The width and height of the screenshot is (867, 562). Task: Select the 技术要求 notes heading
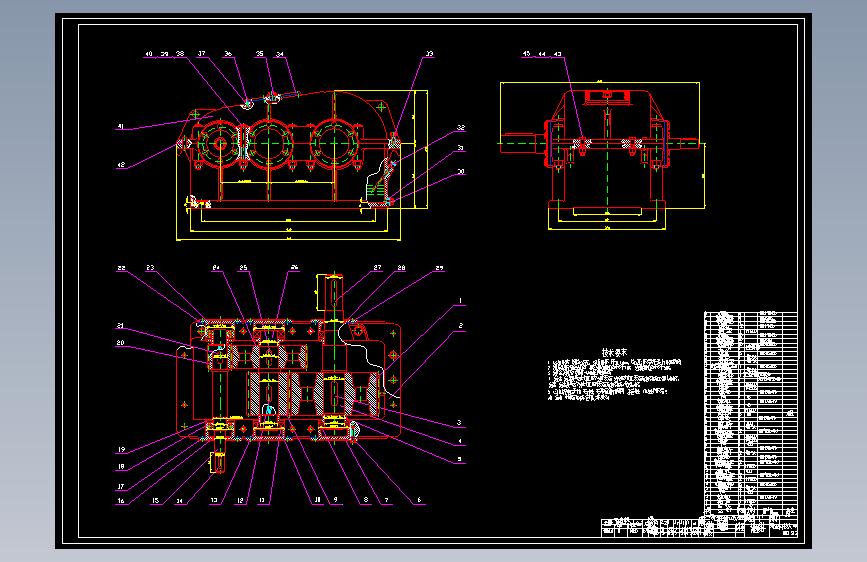coord(614,352)
